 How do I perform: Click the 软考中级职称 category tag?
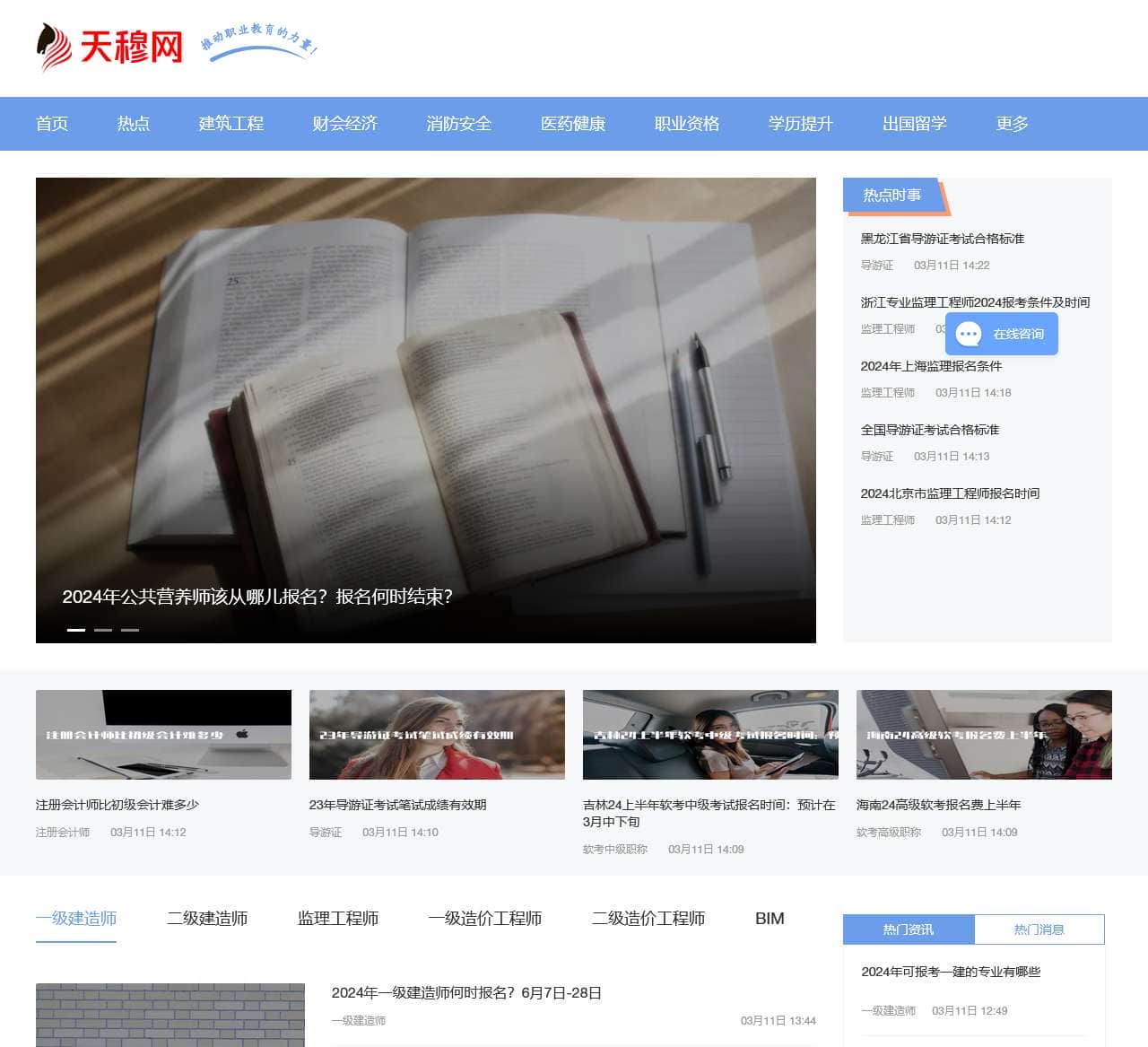point(615,850)
